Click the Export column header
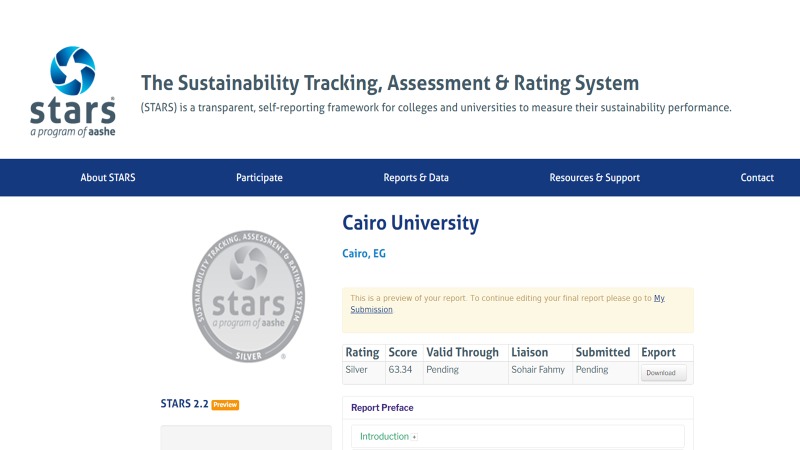 pos(658,353)
